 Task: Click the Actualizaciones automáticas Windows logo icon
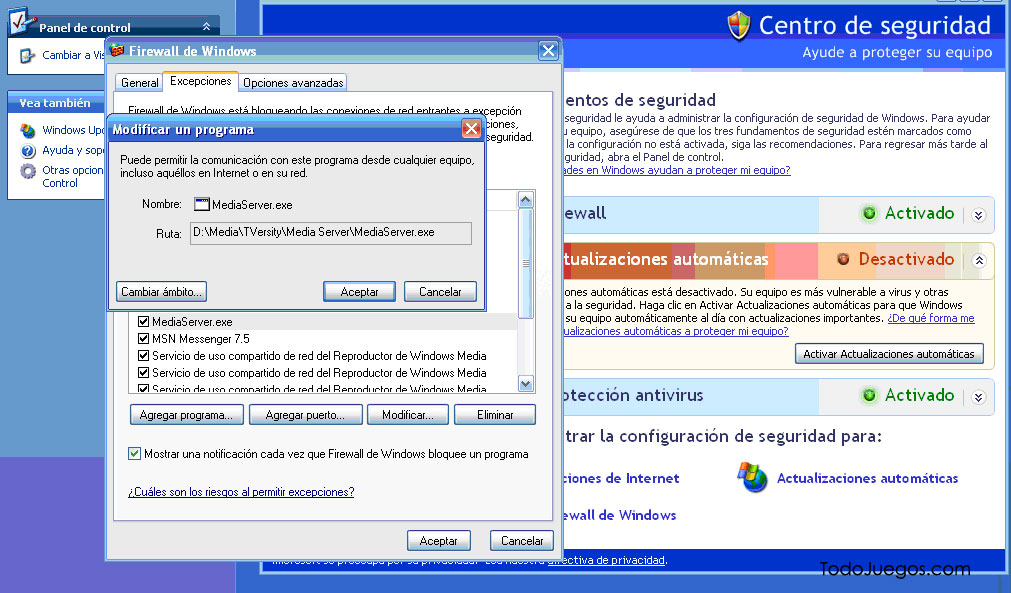click(x=752, y=478)
